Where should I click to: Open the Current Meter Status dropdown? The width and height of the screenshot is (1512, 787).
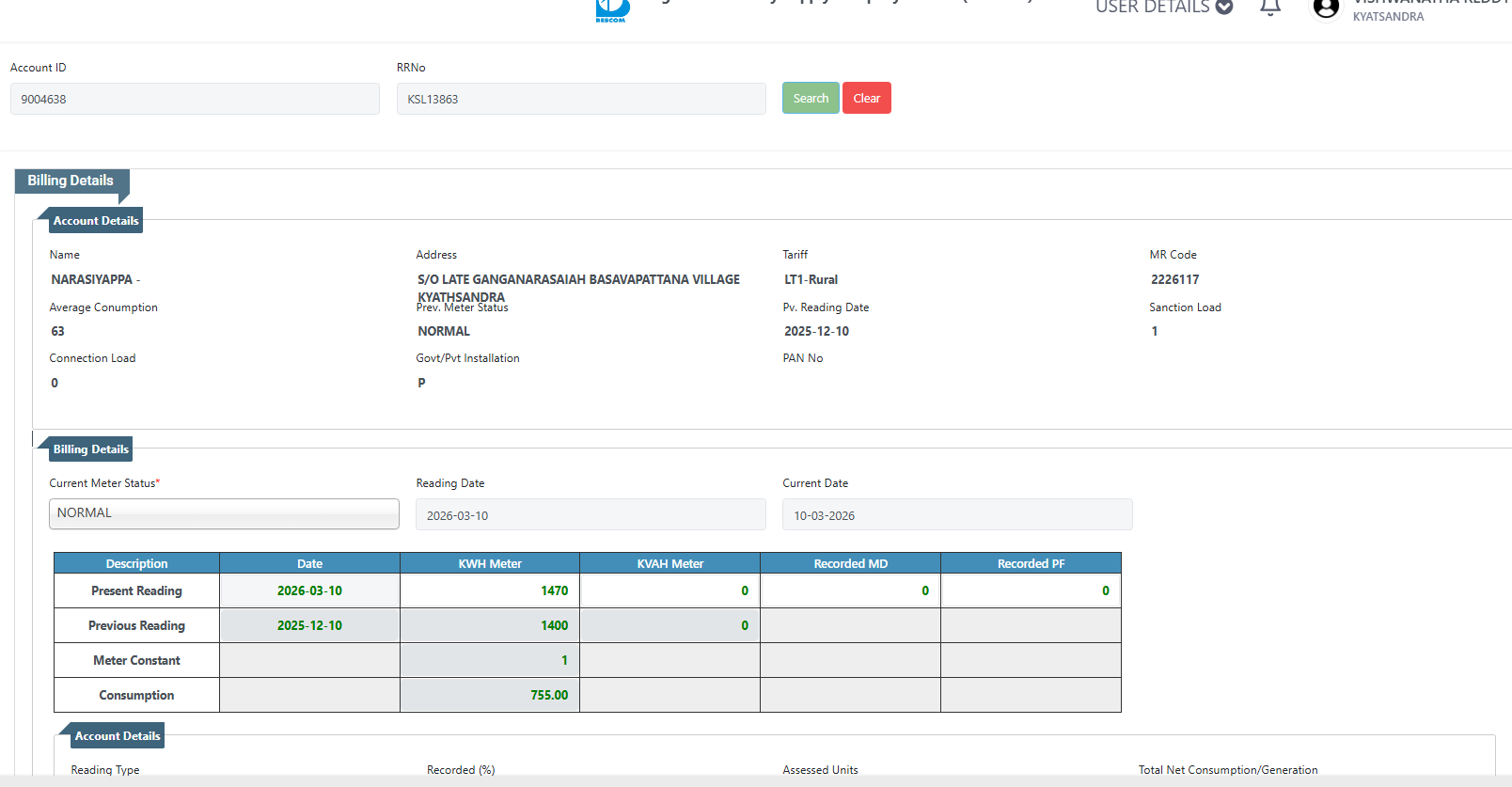224,513
